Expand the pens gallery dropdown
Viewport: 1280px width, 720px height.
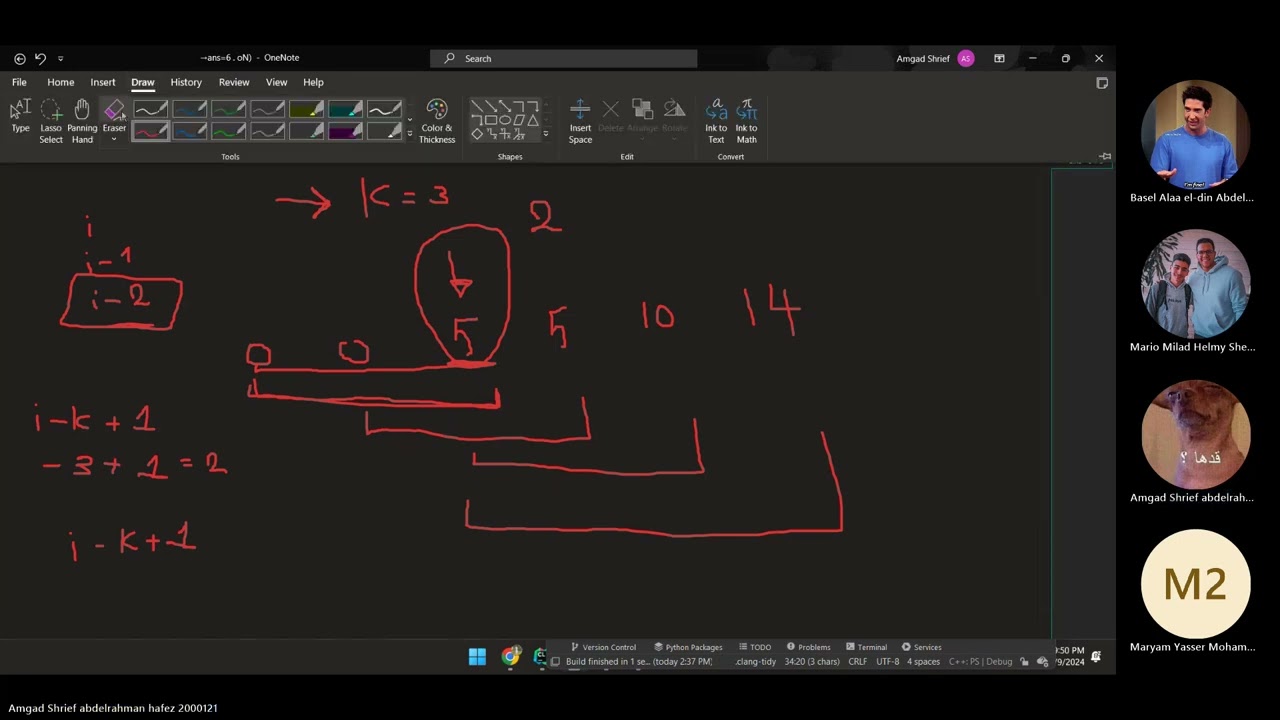coord(409,133)
